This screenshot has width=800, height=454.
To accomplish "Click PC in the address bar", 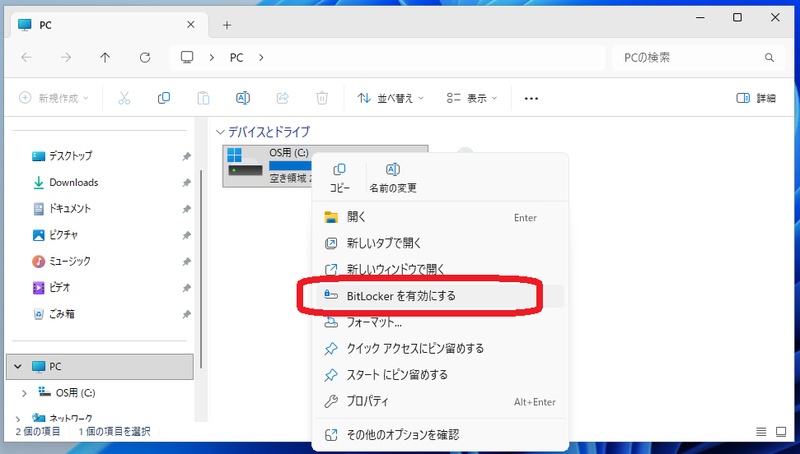I will [236, 58].
